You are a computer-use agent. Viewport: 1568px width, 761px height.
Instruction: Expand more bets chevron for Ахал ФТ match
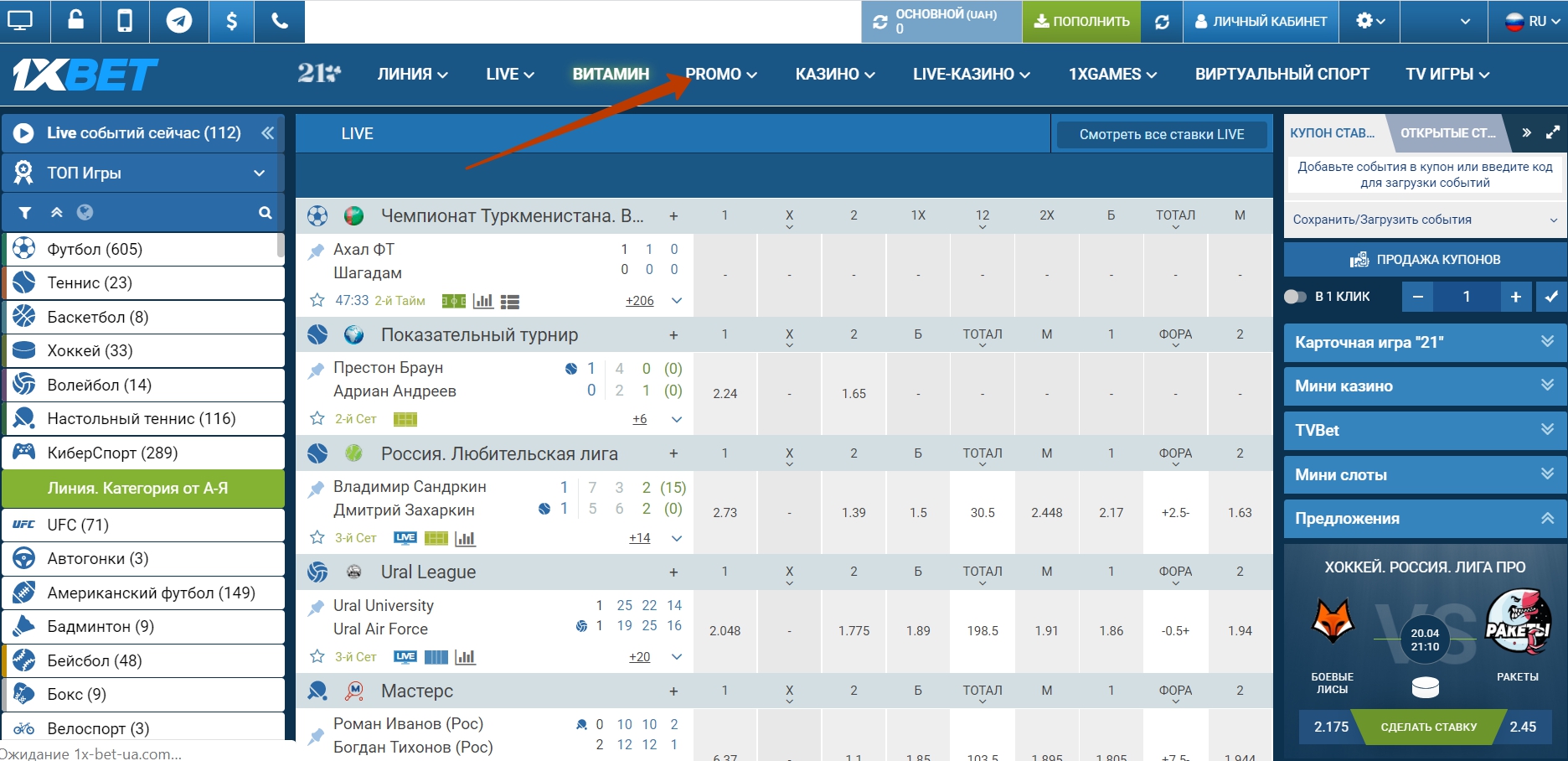pos(677,301)
